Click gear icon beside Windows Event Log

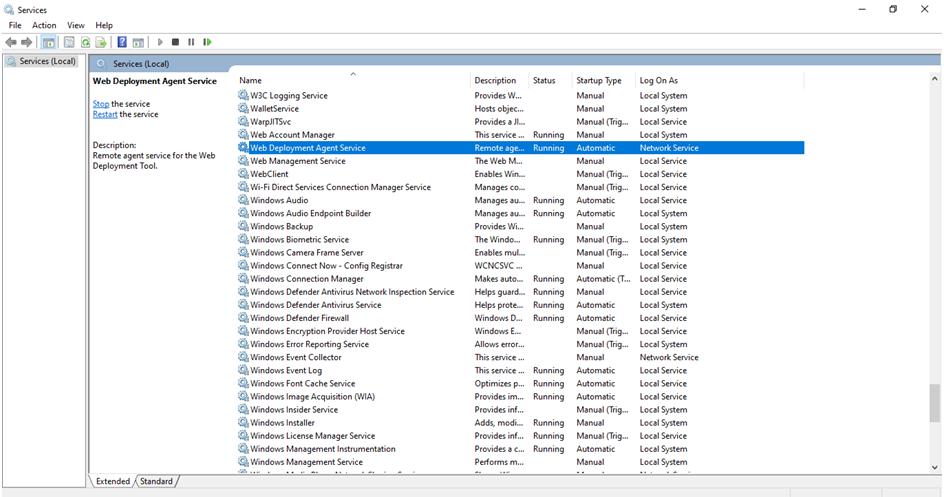(243, 370)
